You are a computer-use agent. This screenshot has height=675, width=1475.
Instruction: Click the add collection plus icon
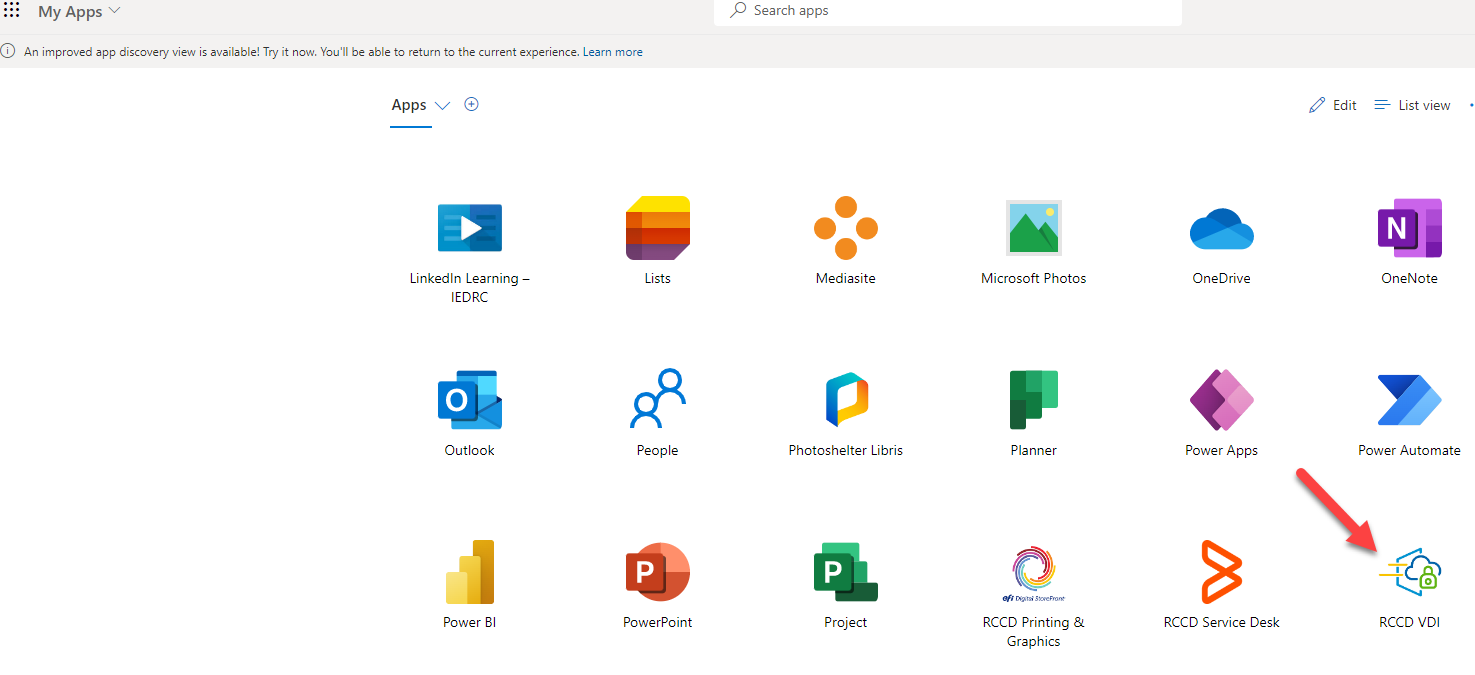click(472, 104)
